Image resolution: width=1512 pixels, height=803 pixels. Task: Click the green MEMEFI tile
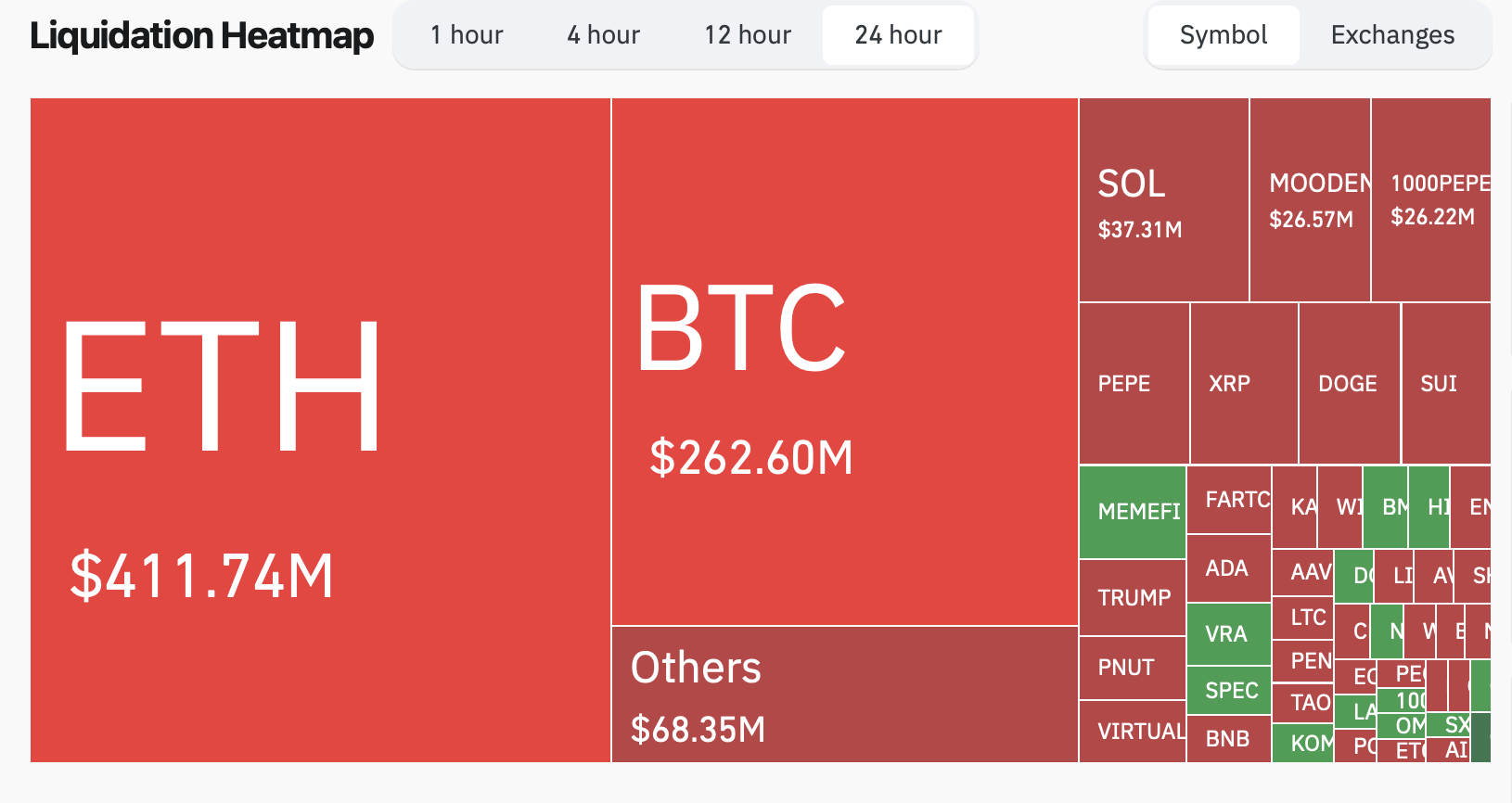[x=1133, y=512]
